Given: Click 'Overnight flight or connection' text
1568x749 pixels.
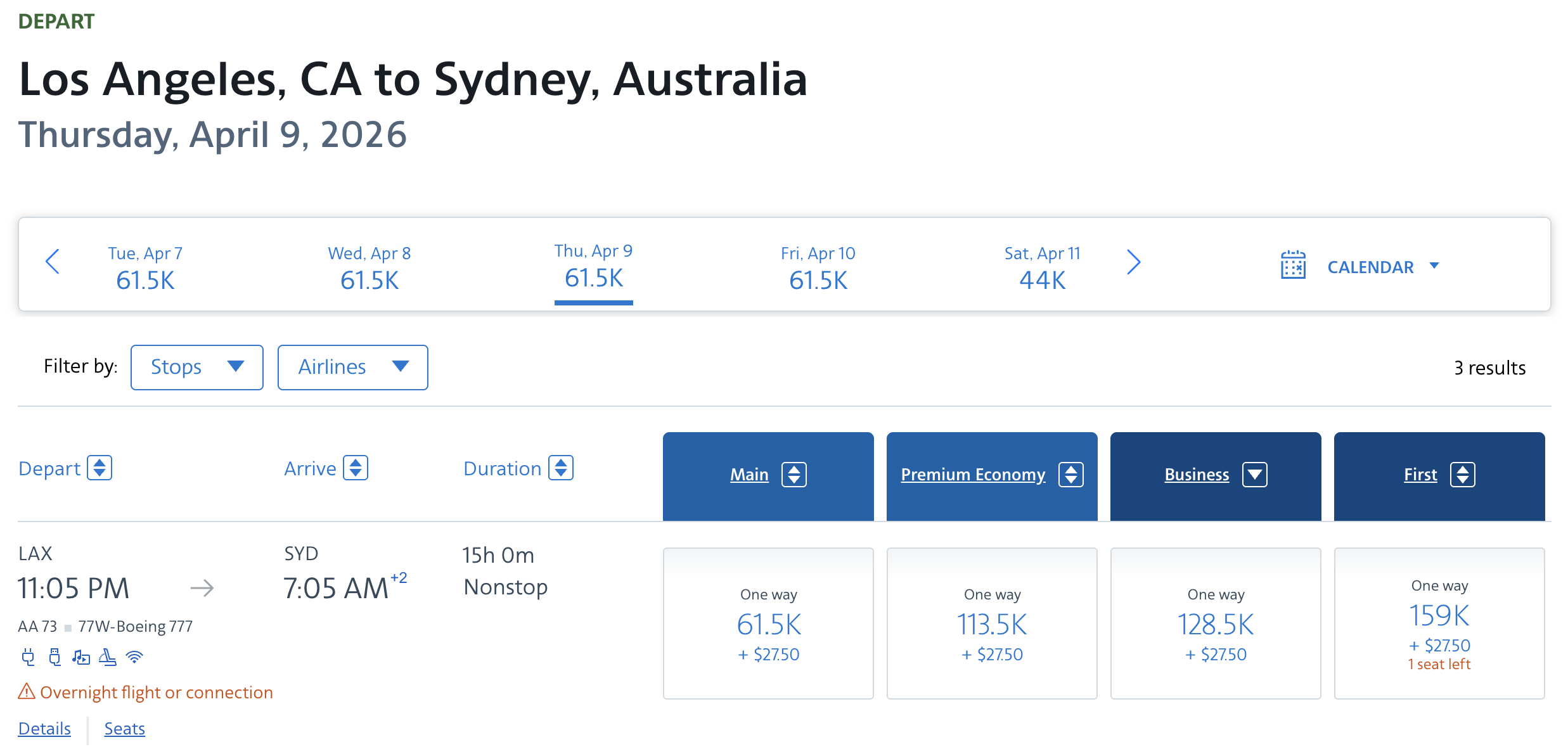Looking at the screenshot, I should (x=157, y=692).
